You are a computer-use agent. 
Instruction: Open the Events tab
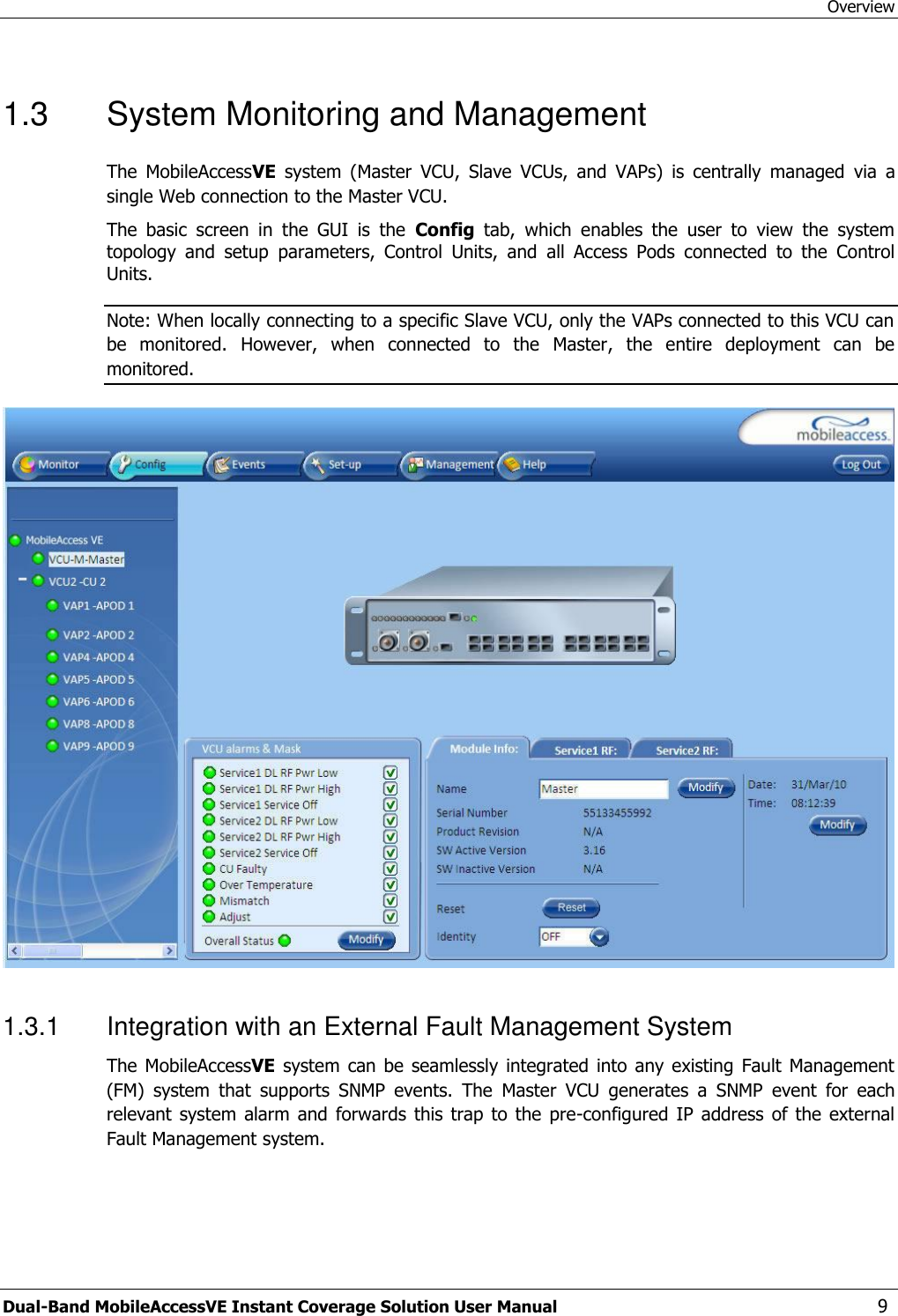point(254,464)
